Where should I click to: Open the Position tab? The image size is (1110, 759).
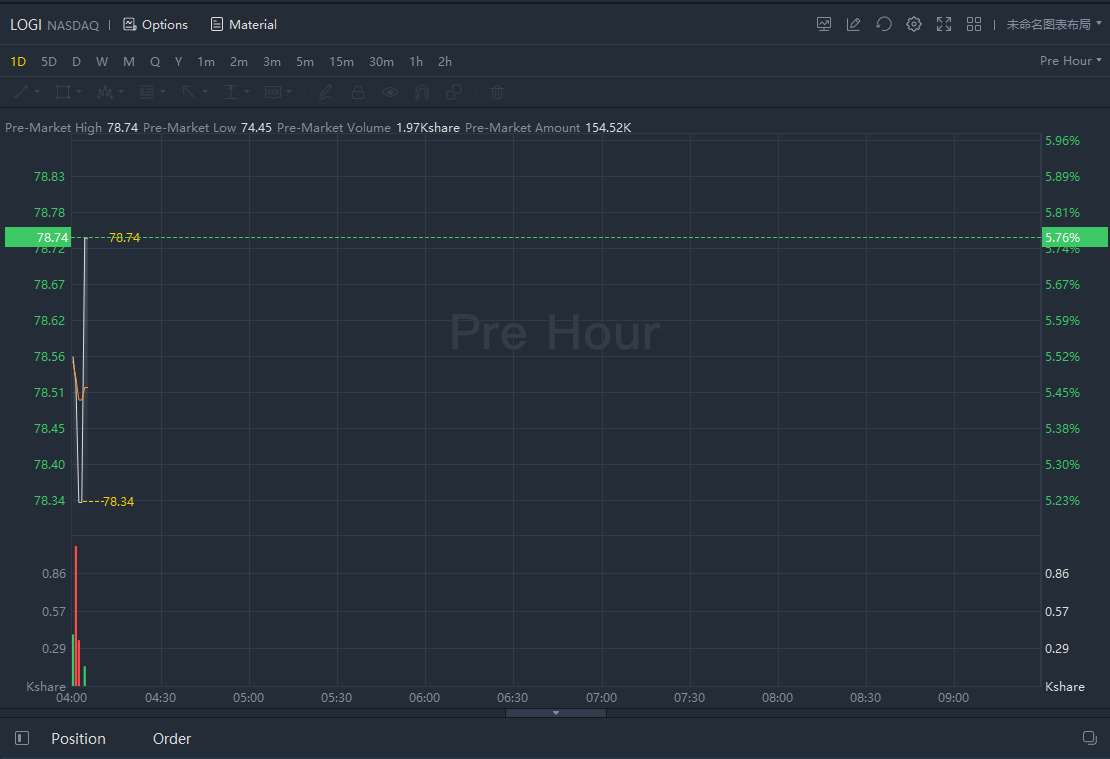point(78,738)
